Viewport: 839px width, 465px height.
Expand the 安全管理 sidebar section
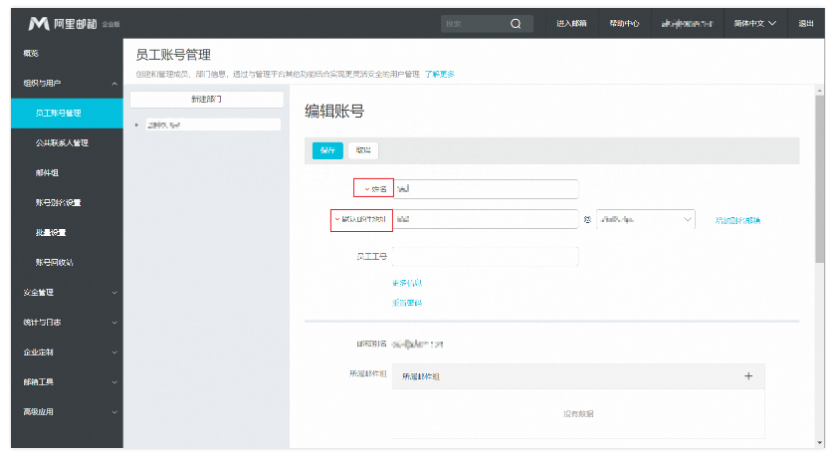pos(114,292)
